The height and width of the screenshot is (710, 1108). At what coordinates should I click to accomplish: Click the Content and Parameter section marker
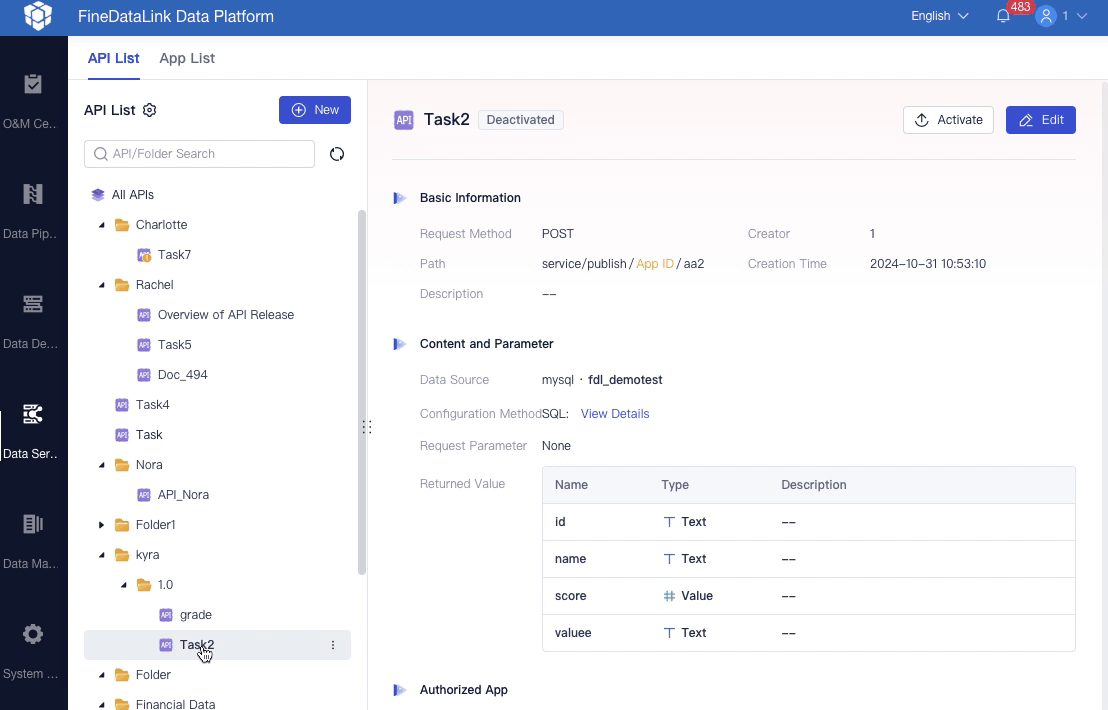coord(400,344)
